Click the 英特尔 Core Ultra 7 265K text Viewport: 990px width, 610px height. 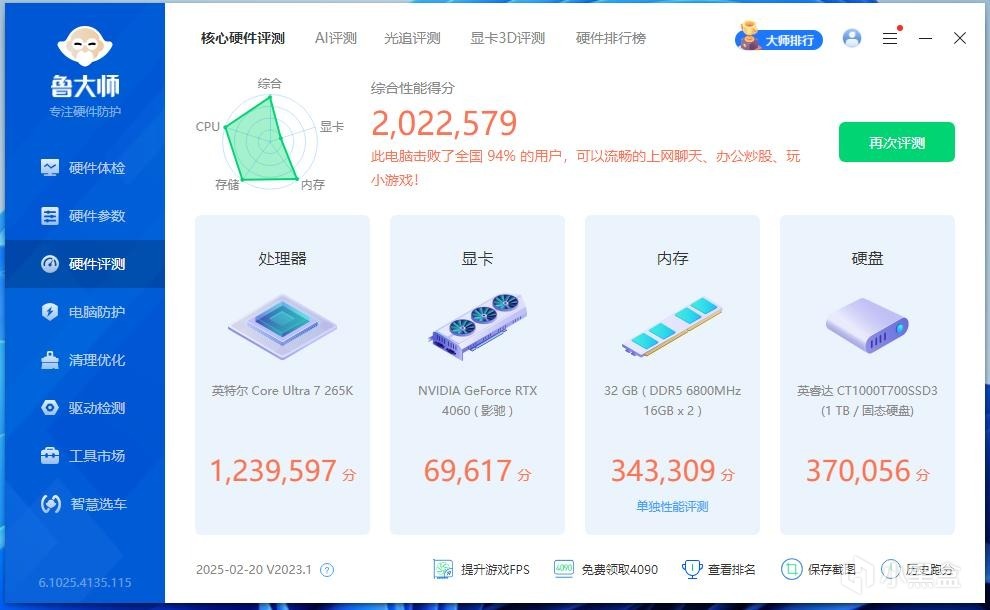[x=282, y=391]
